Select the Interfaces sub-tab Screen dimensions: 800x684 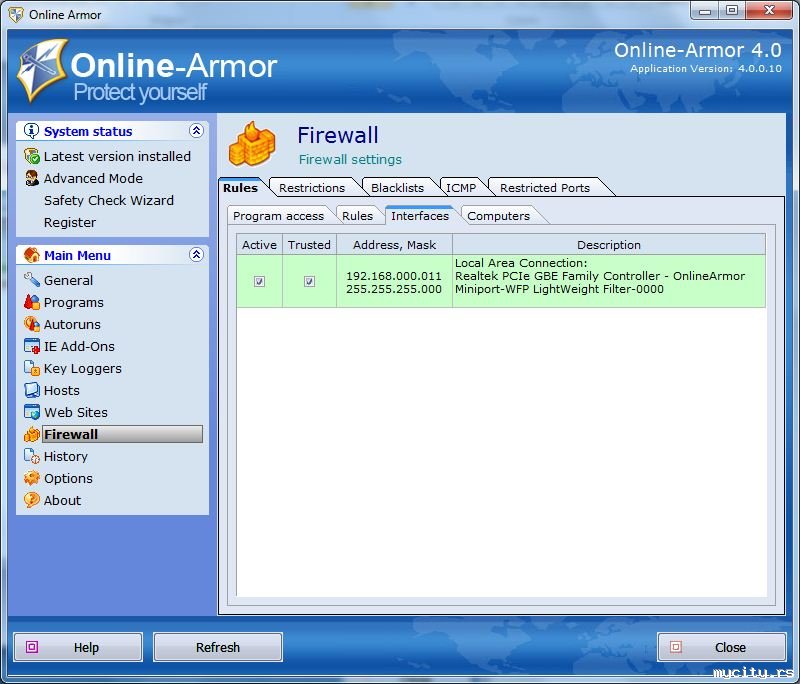pyautogui.click(x=420, y=216)
